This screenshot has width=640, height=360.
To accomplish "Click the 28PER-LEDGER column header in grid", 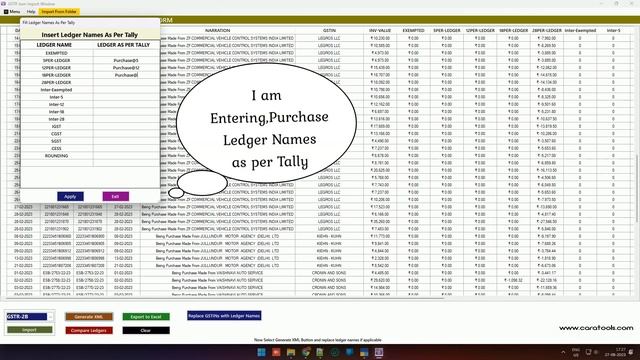I will pos(547,31).
